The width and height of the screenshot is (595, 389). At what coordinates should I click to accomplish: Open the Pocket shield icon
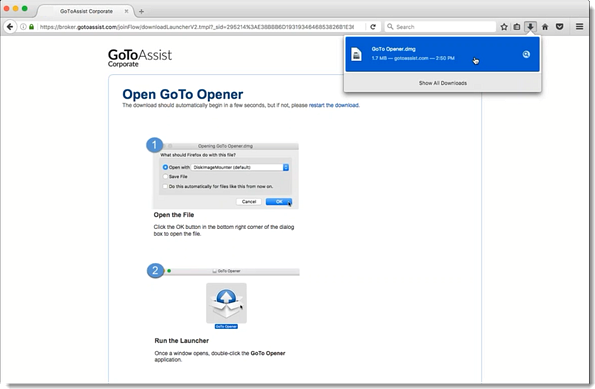(x=559, y=27)
